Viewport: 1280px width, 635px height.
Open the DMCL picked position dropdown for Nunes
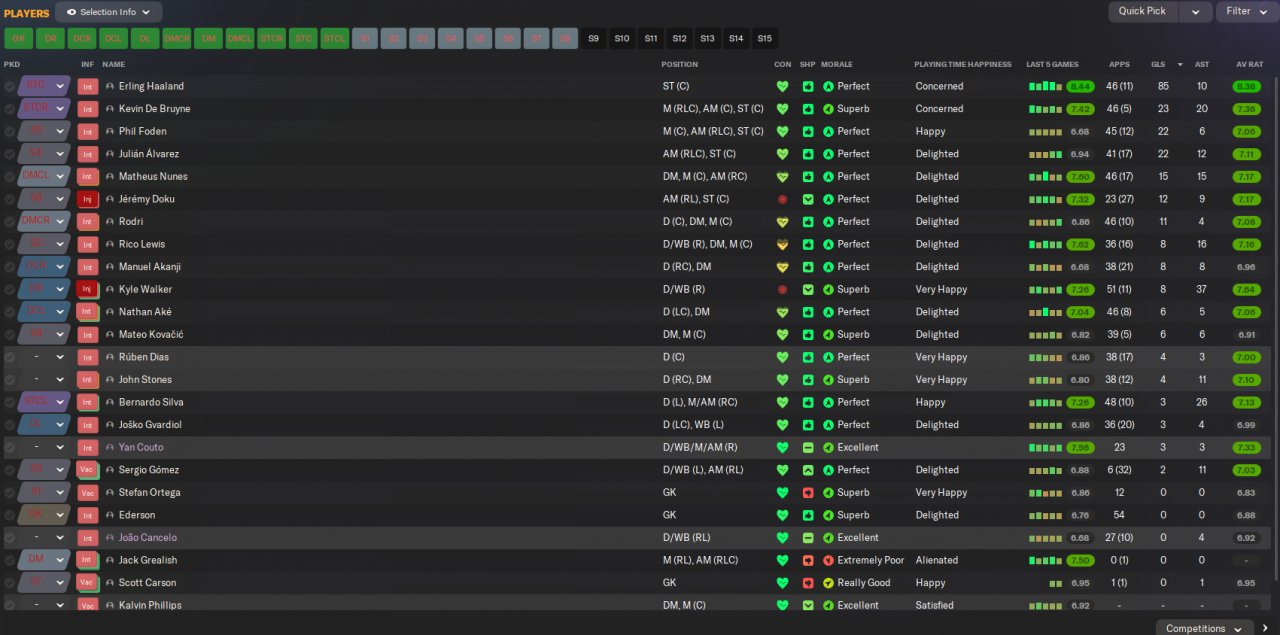(44, 176)
